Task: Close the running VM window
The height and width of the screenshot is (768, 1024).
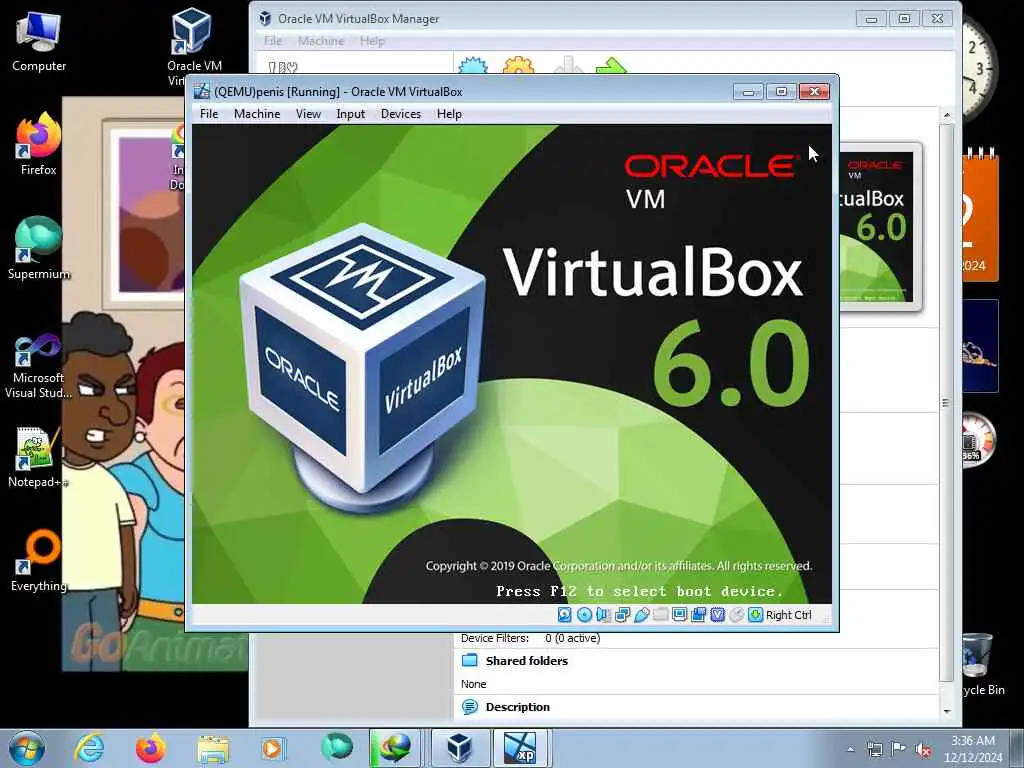Action: 814,92
